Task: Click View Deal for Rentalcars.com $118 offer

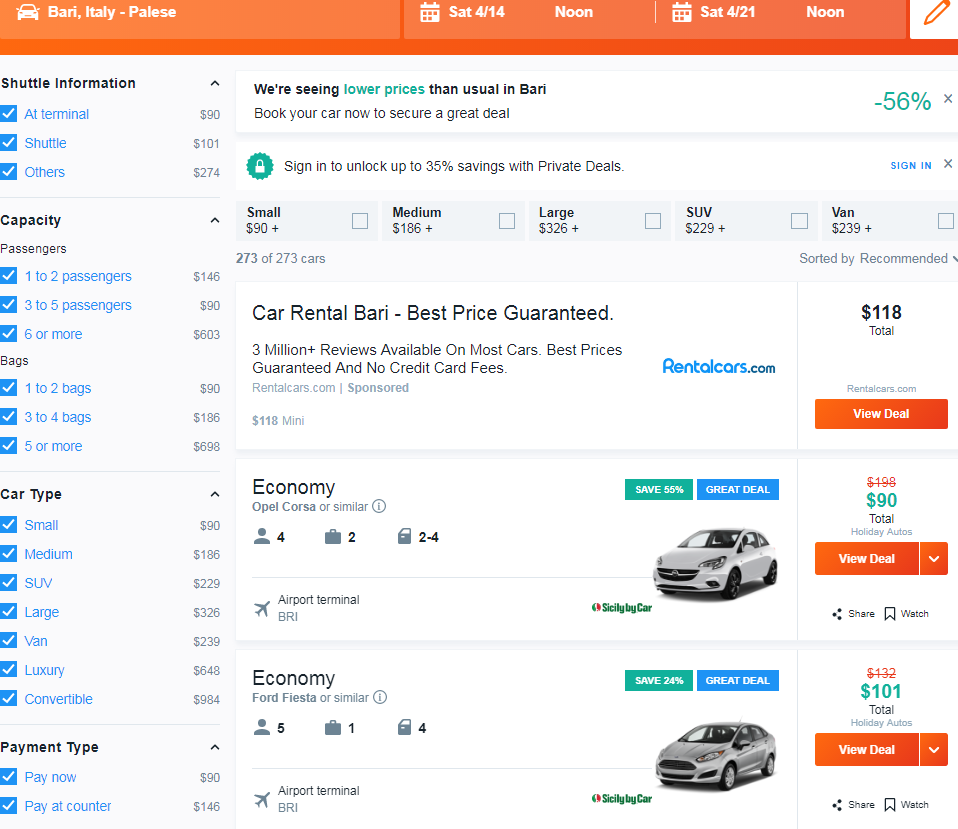Action: click(x=881, y=414)
